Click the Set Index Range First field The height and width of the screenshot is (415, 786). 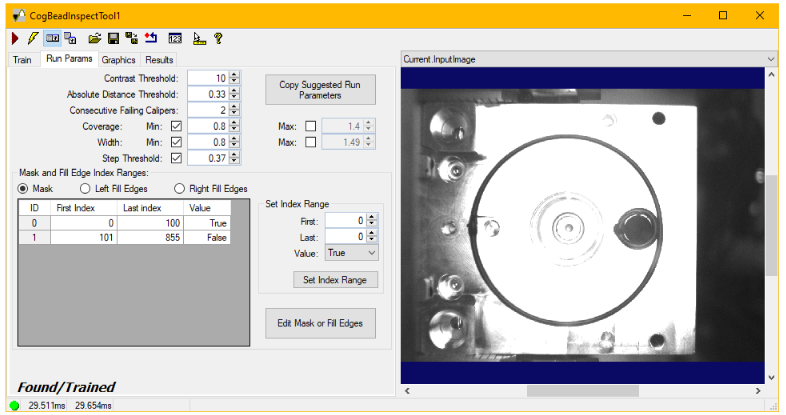point(345,221)
